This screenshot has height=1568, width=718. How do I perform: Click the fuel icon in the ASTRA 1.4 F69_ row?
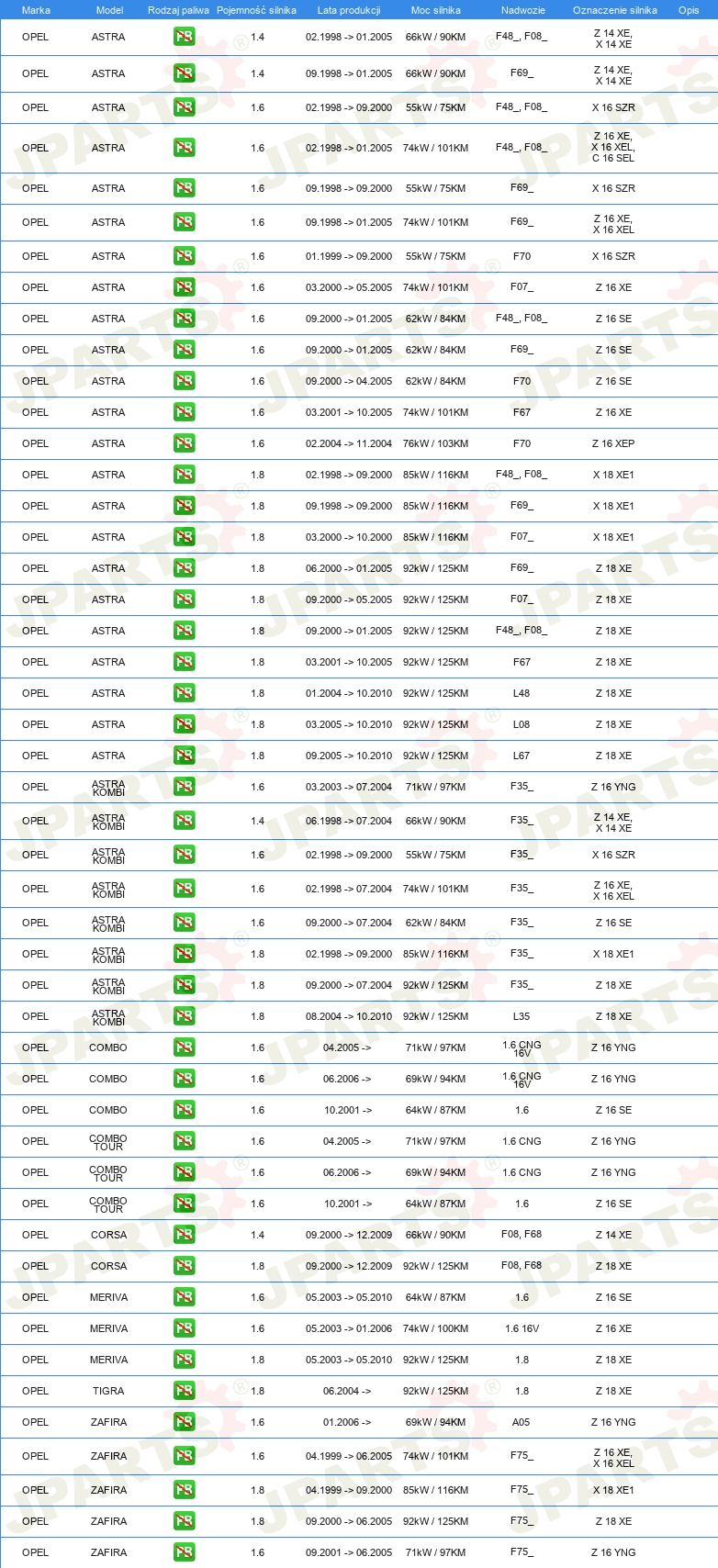(184, 74)
